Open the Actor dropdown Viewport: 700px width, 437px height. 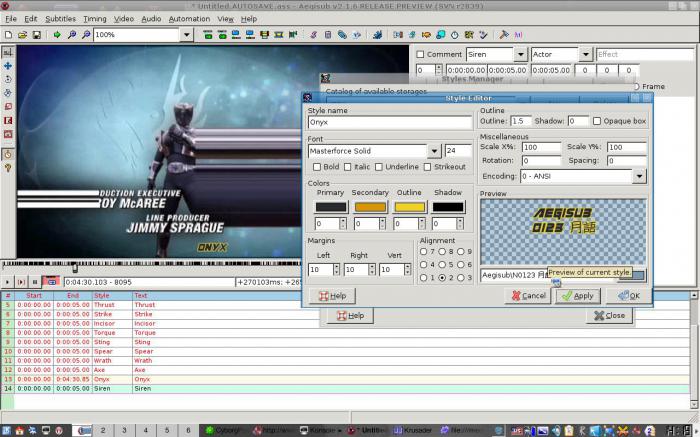[x=586, y=54]
